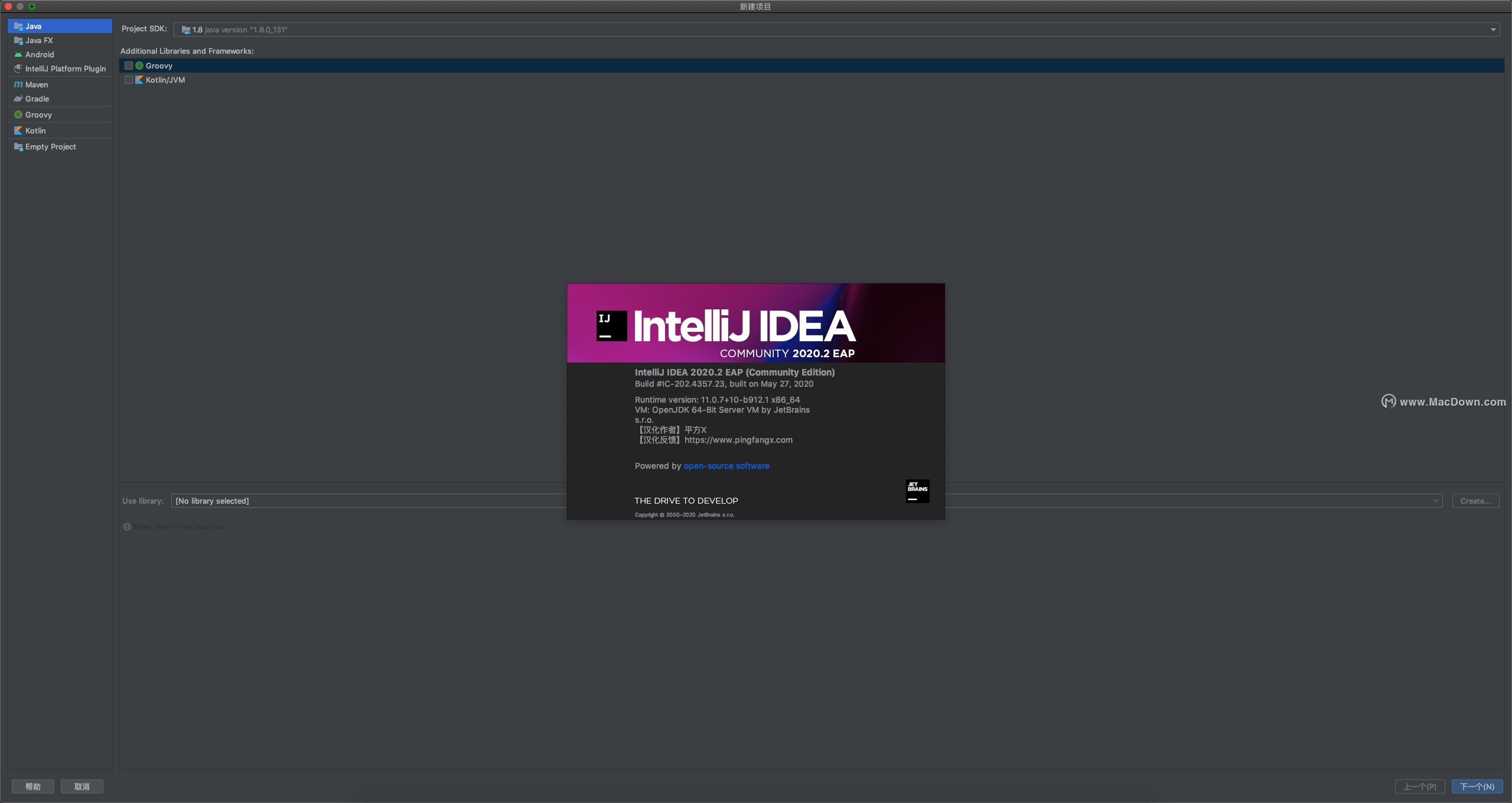Open the open-source software link
The width and height of the screenshot is (1512, 803).
[726, 466]
